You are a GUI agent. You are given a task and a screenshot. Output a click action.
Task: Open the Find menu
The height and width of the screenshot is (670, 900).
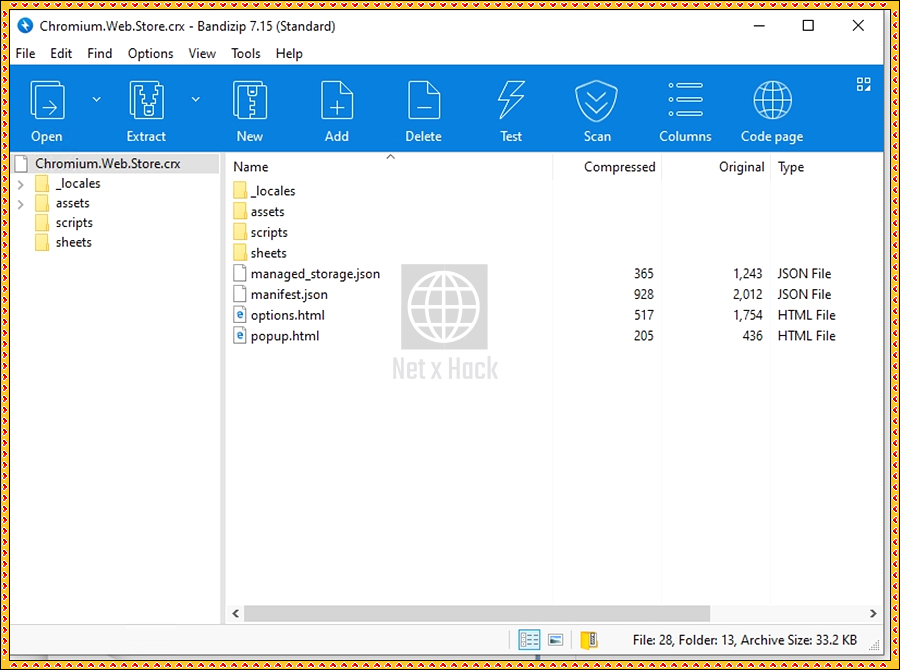click(99, 53)
